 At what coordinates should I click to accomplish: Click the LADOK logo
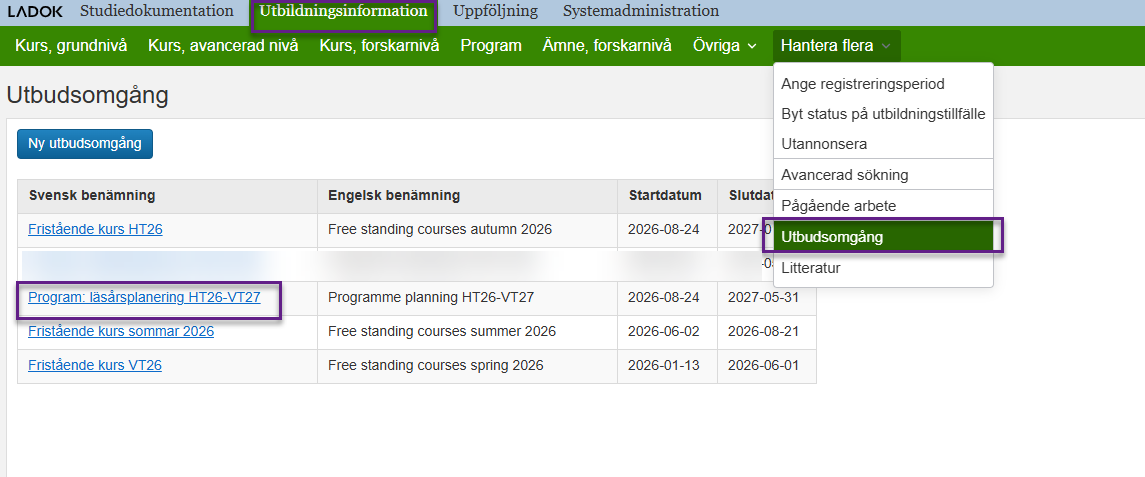coord(35,12)
